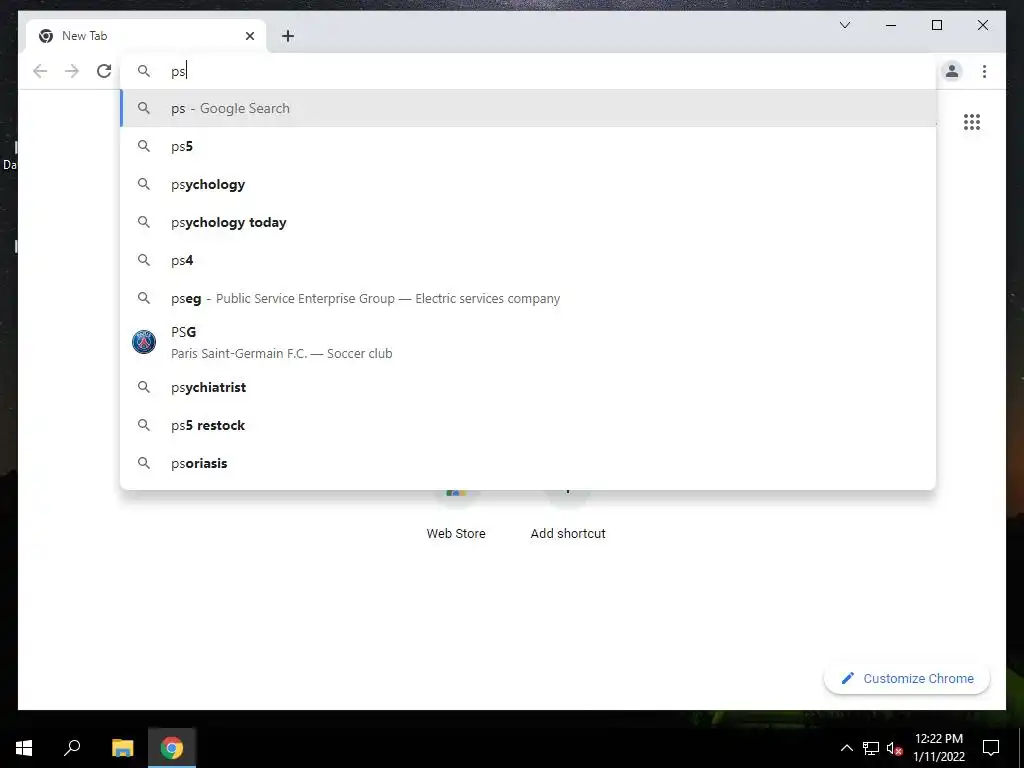Choose the 'ps5' suggestion
1024x768 pixels.
click(x=528, y=146)
